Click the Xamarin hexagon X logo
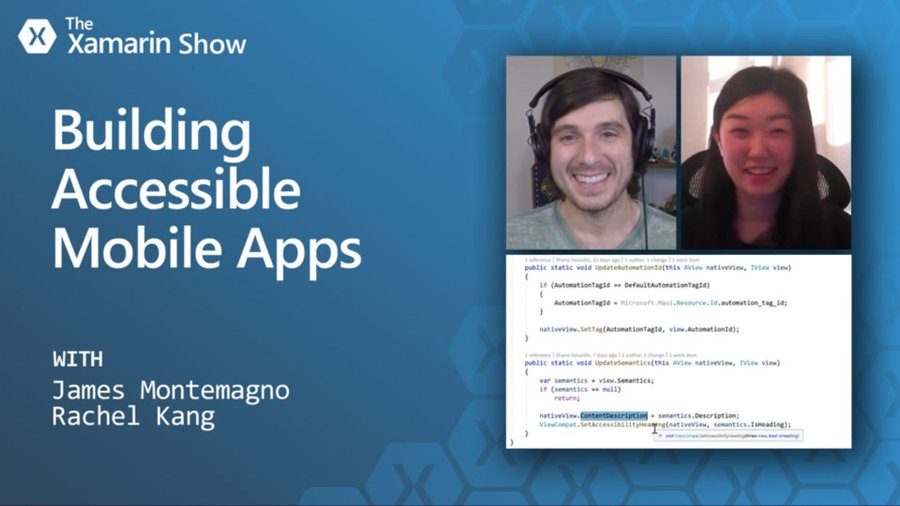 [x=37, y=36]
